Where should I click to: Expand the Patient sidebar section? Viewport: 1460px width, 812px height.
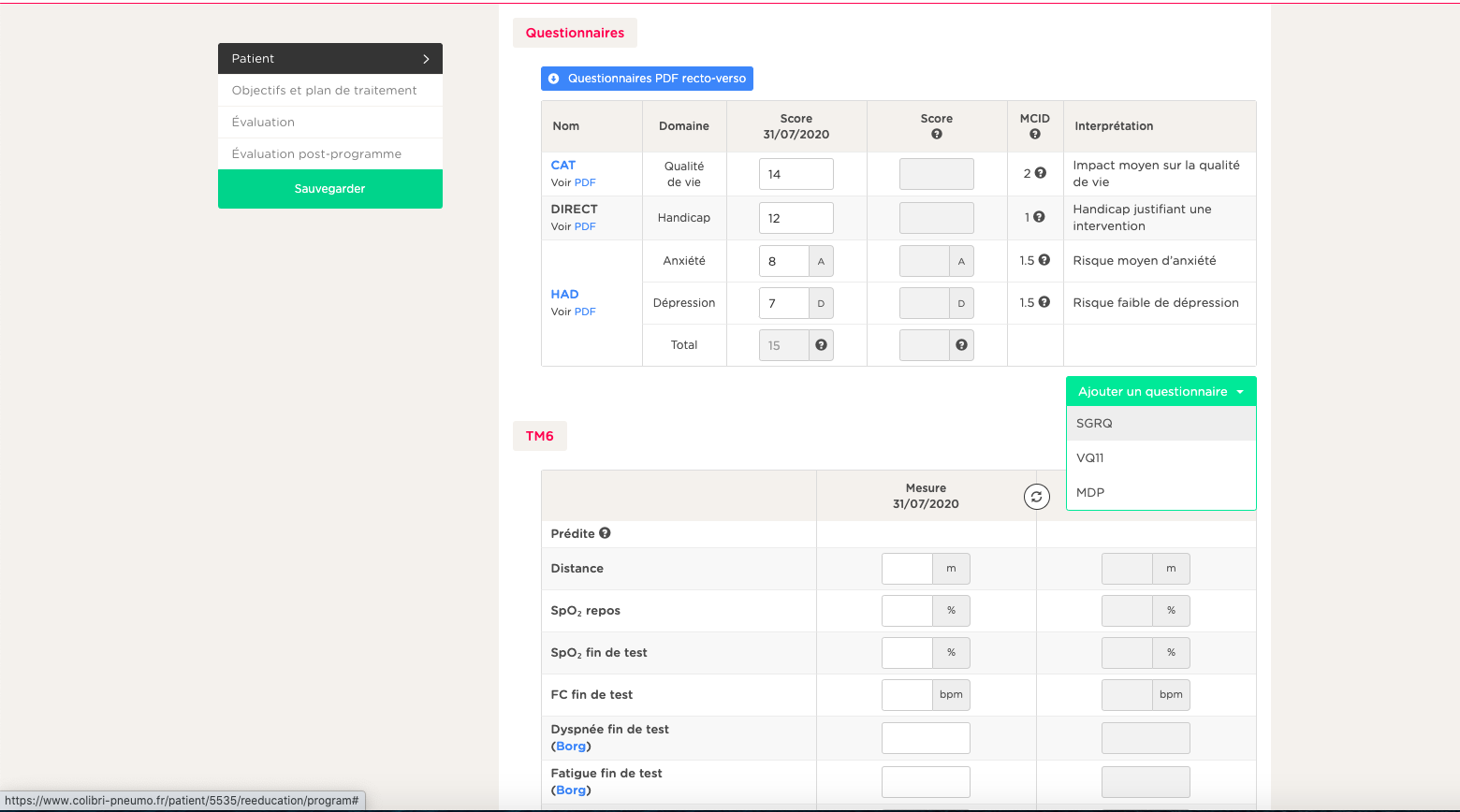coord(329,58)
